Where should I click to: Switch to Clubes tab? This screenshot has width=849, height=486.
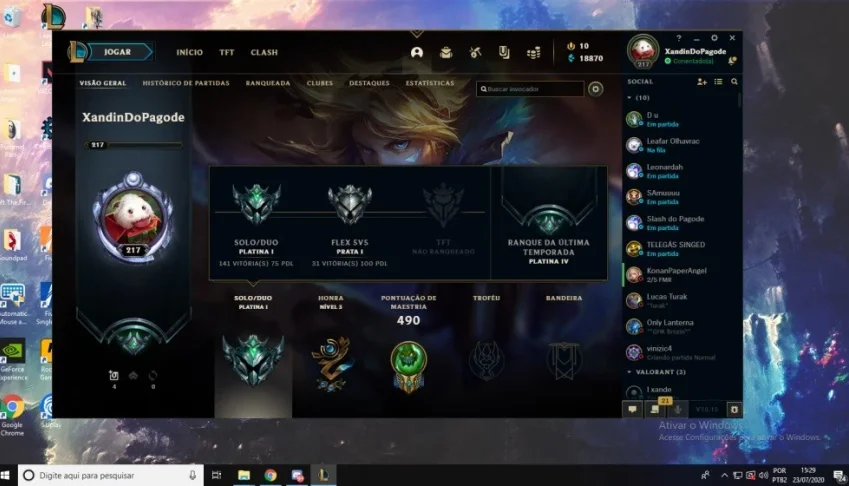pyautogui.click(x=320, y=83)
